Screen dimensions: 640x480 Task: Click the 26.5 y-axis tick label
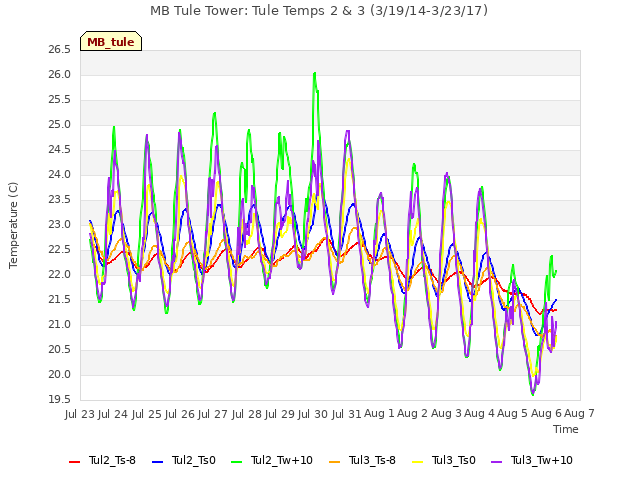point(60,50)
